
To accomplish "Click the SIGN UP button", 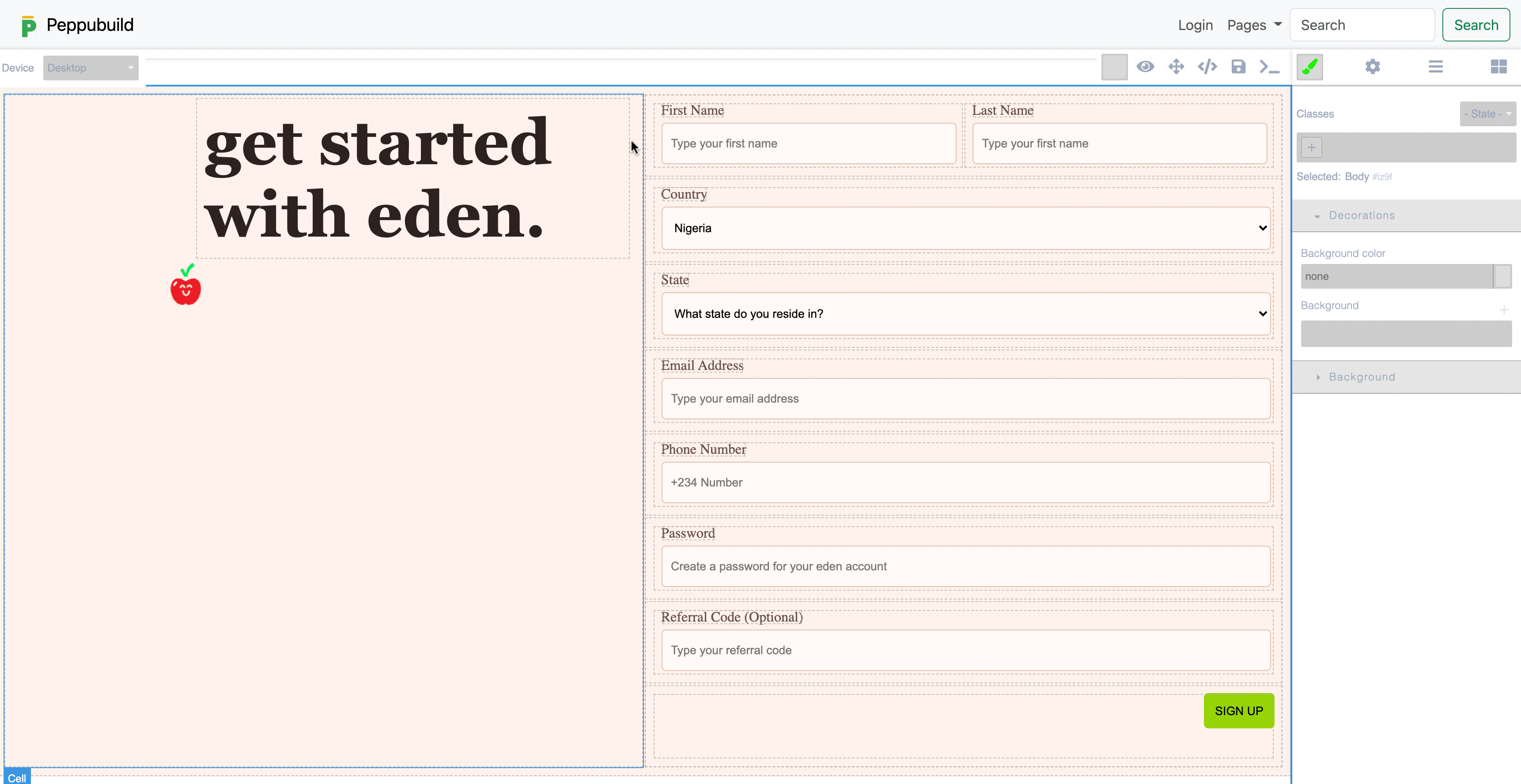I will point(1239,711).
